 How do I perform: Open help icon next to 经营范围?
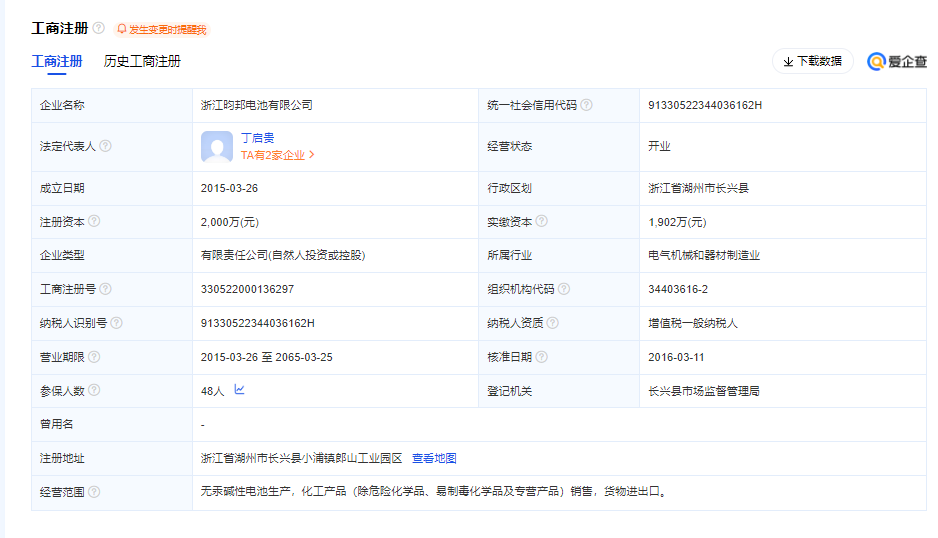click(x=94, y=492)
